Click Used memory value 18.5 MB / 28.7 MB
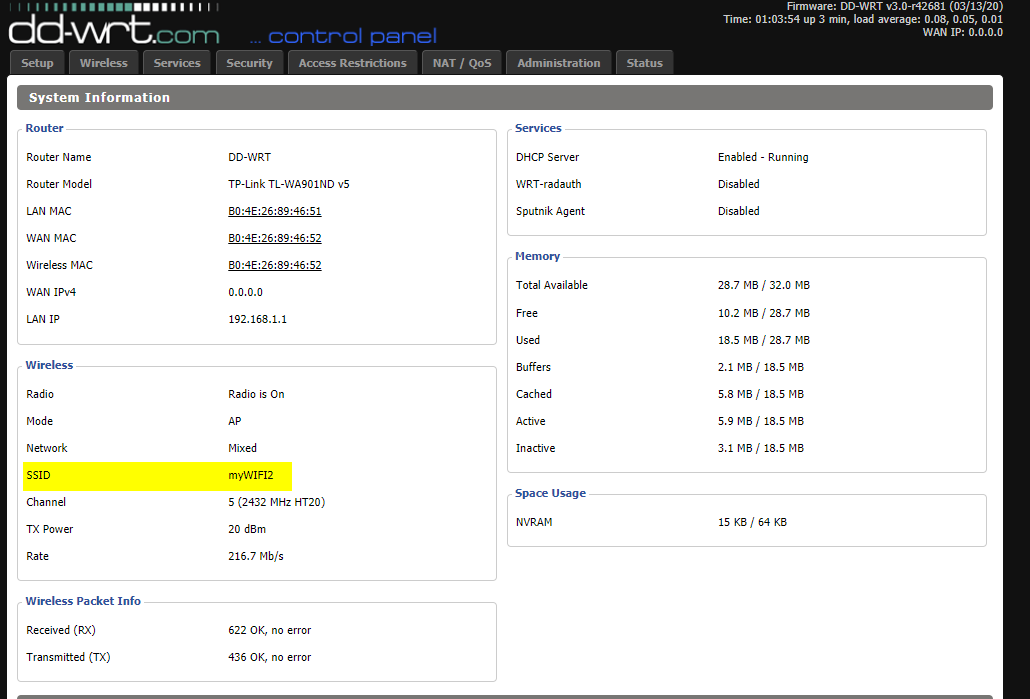 (x=764, y=340)
